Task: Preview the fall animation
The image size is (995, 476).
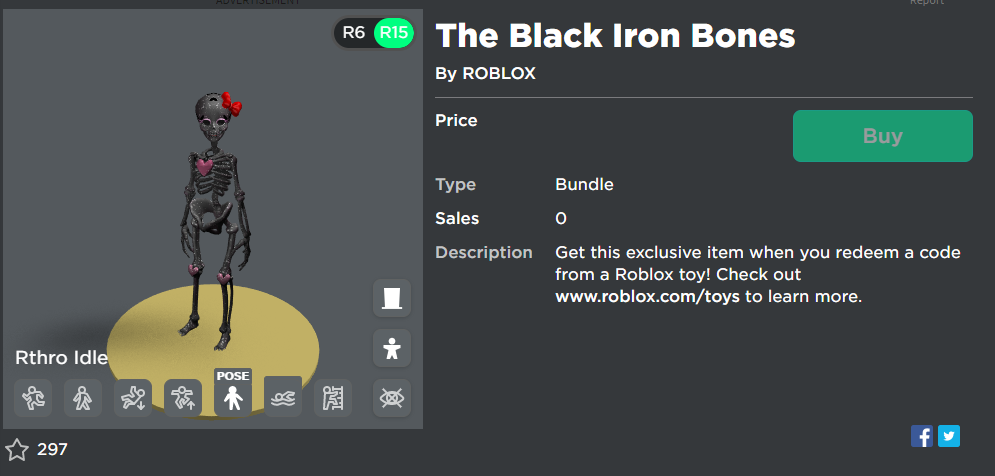Action: point(133,398)
